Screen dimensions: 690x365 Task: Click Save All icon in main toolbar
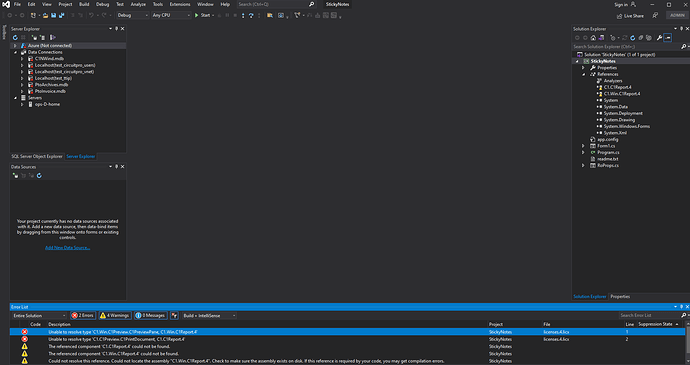pyautogui.click(x=61, y=15)
